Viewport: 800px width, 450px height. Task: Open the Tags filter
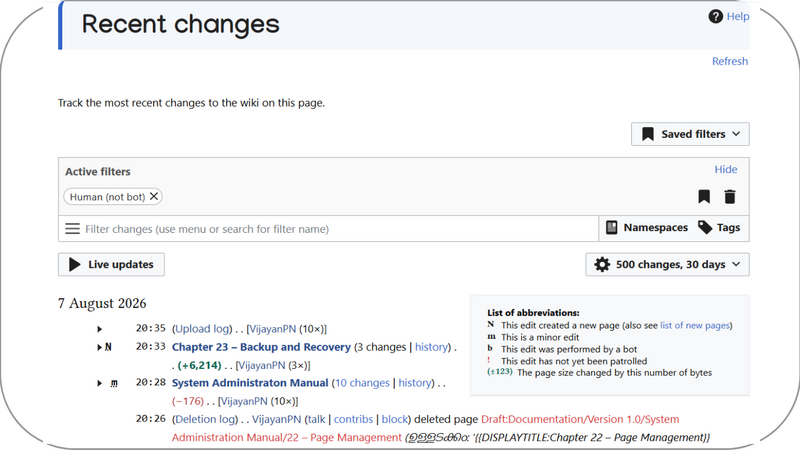coord(719,228)
